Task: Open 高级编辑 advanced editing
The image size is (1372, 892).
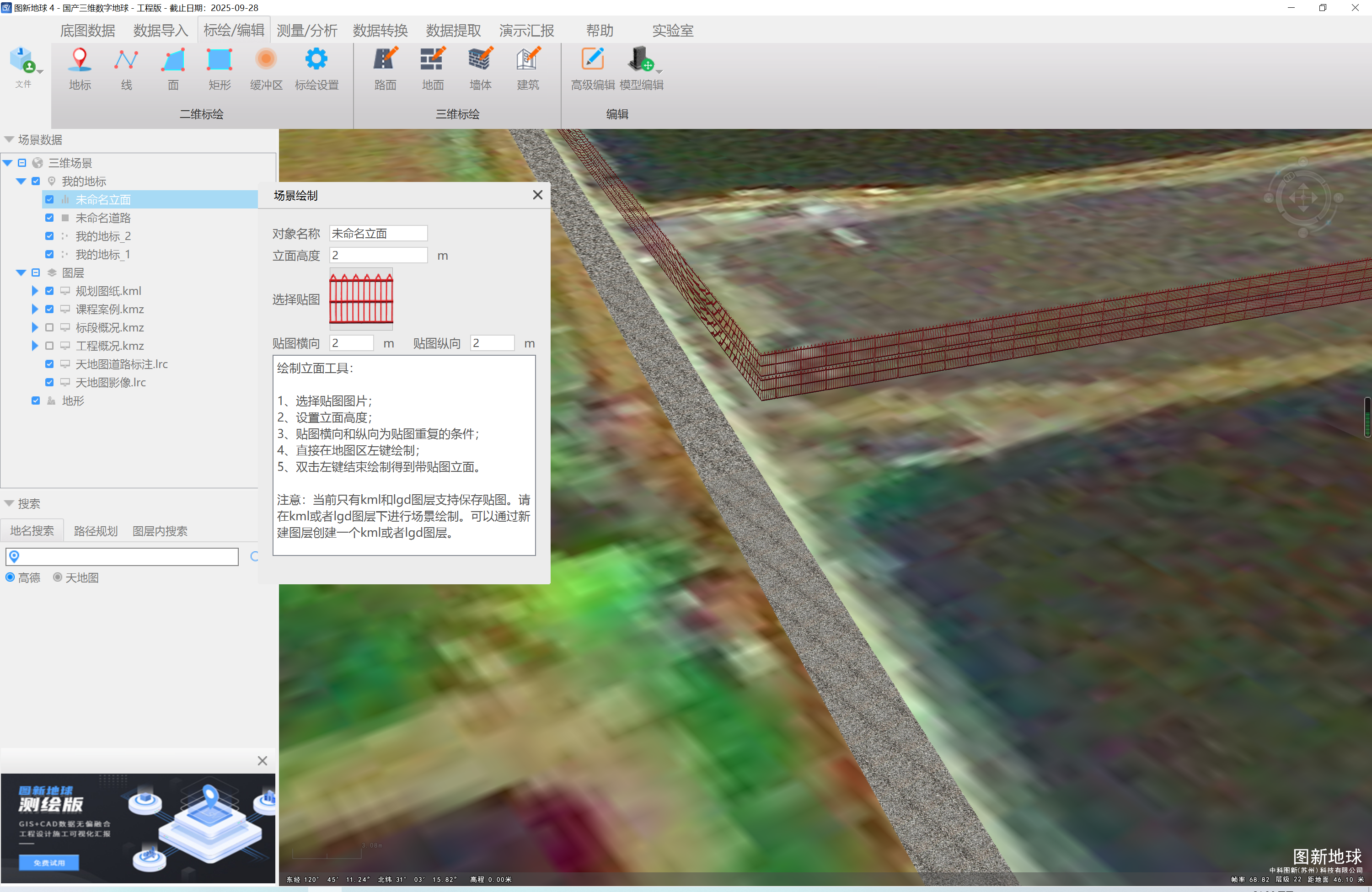Action: pyautogui.click(x=592, y=59)
